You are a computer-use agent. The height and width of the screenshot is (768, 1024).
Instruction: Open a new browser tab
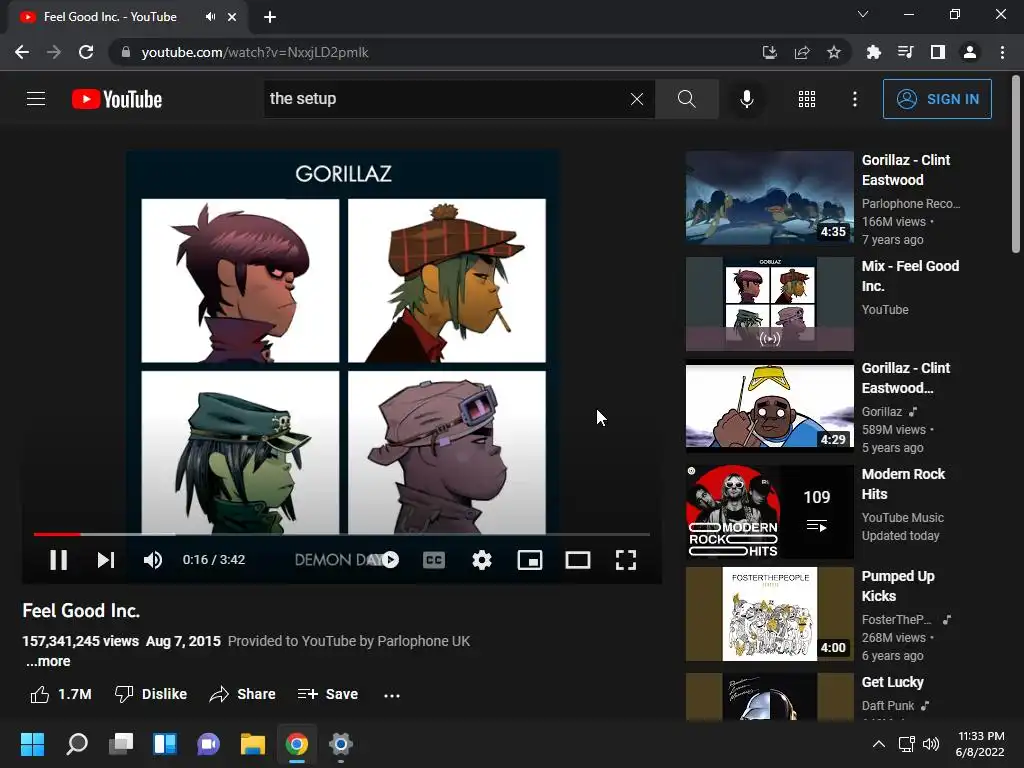270,17
